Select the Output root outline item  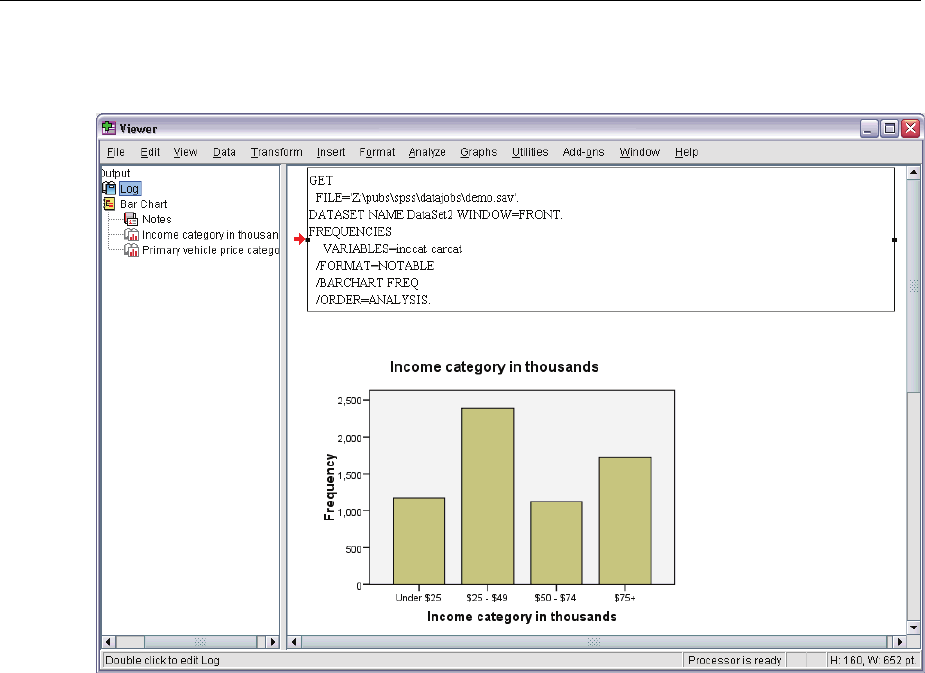(116, 173)
